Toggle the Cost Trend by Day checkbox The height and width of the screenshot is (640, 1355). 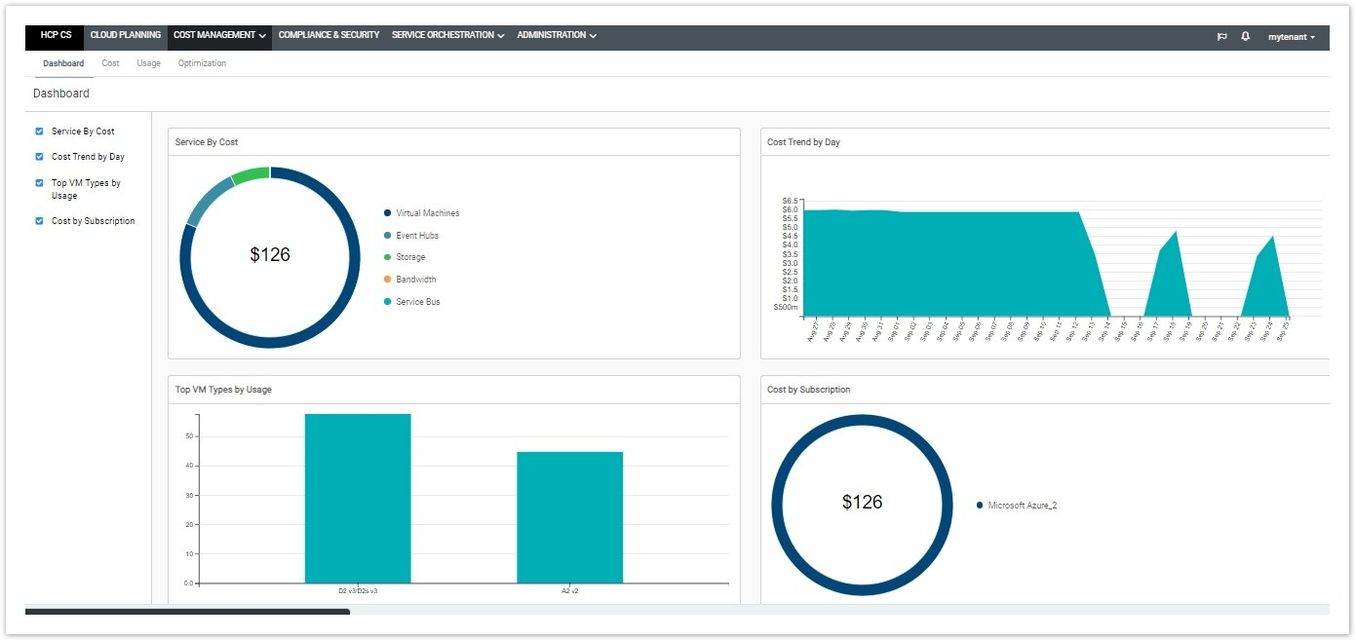(x=39, y=157)
